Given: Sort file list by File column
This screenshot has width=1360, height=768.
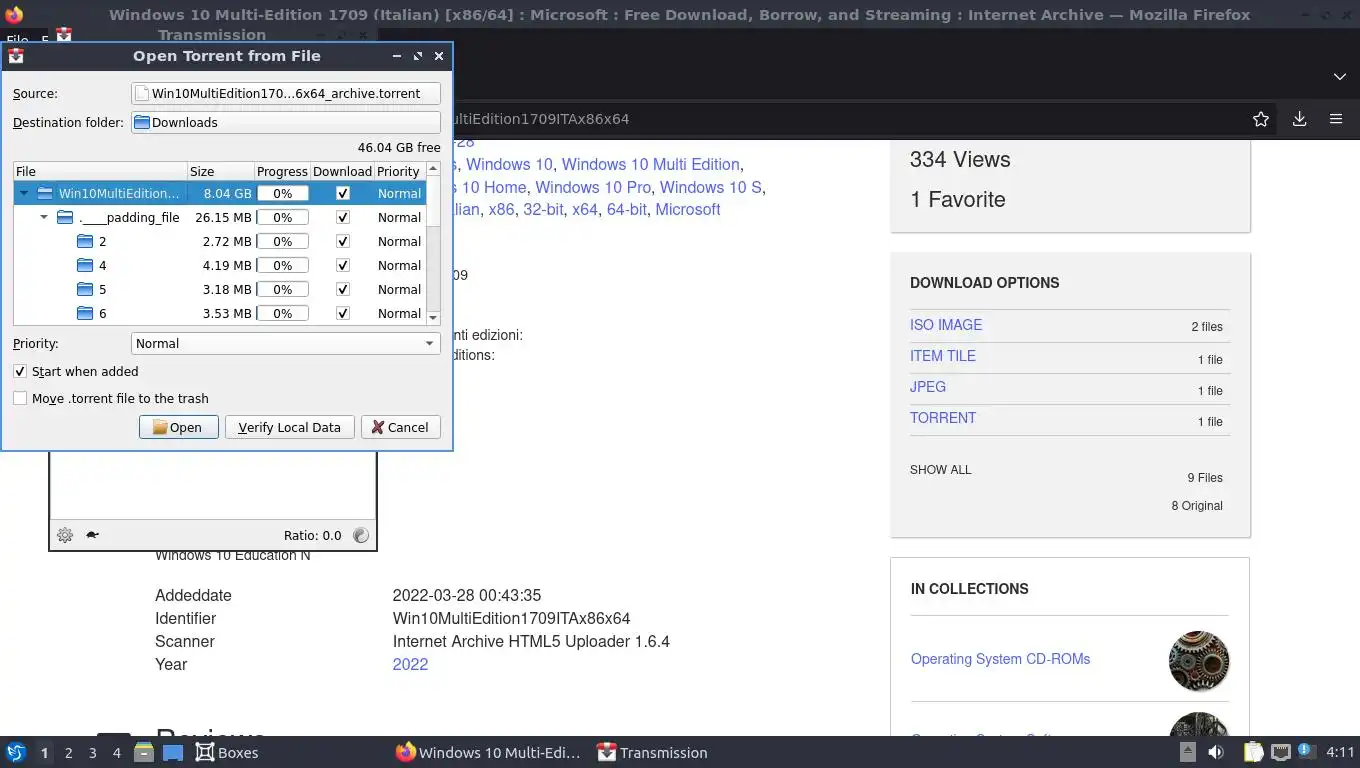Looking at the screenshot, I should [100, 171].
